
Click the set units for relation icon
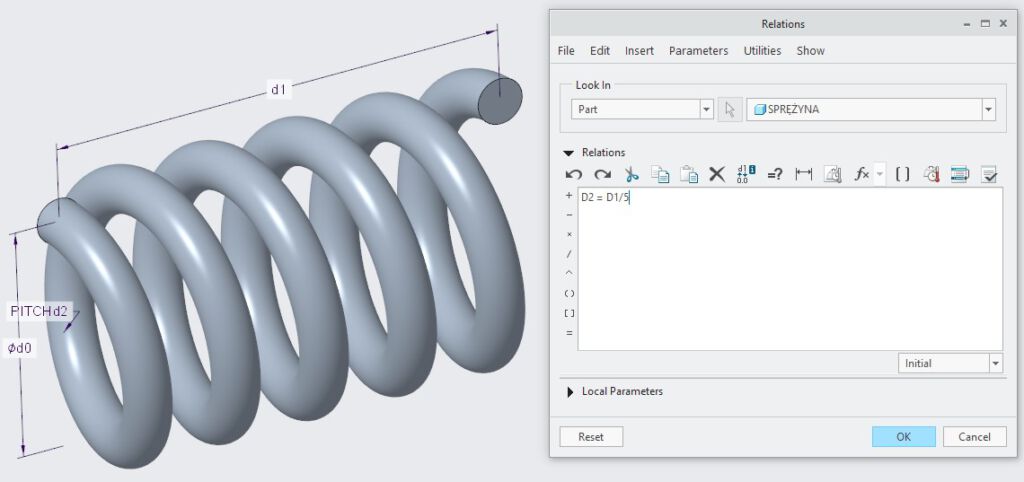click(x=832, y=174)
